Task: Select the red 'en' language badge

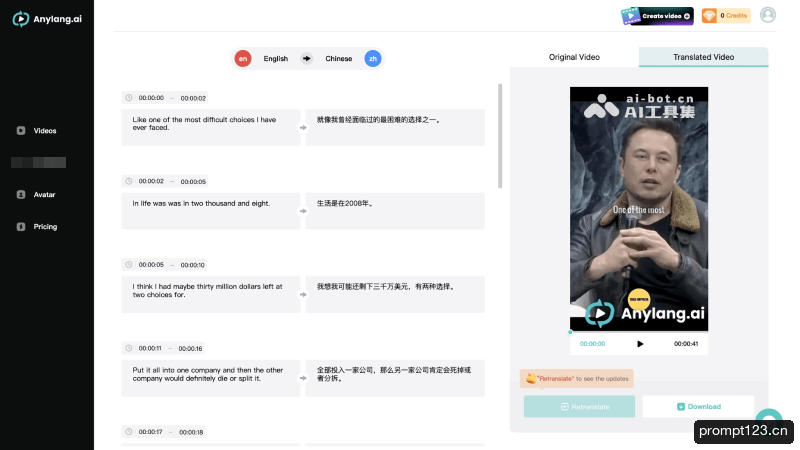Action: click(x=243, y=59)
